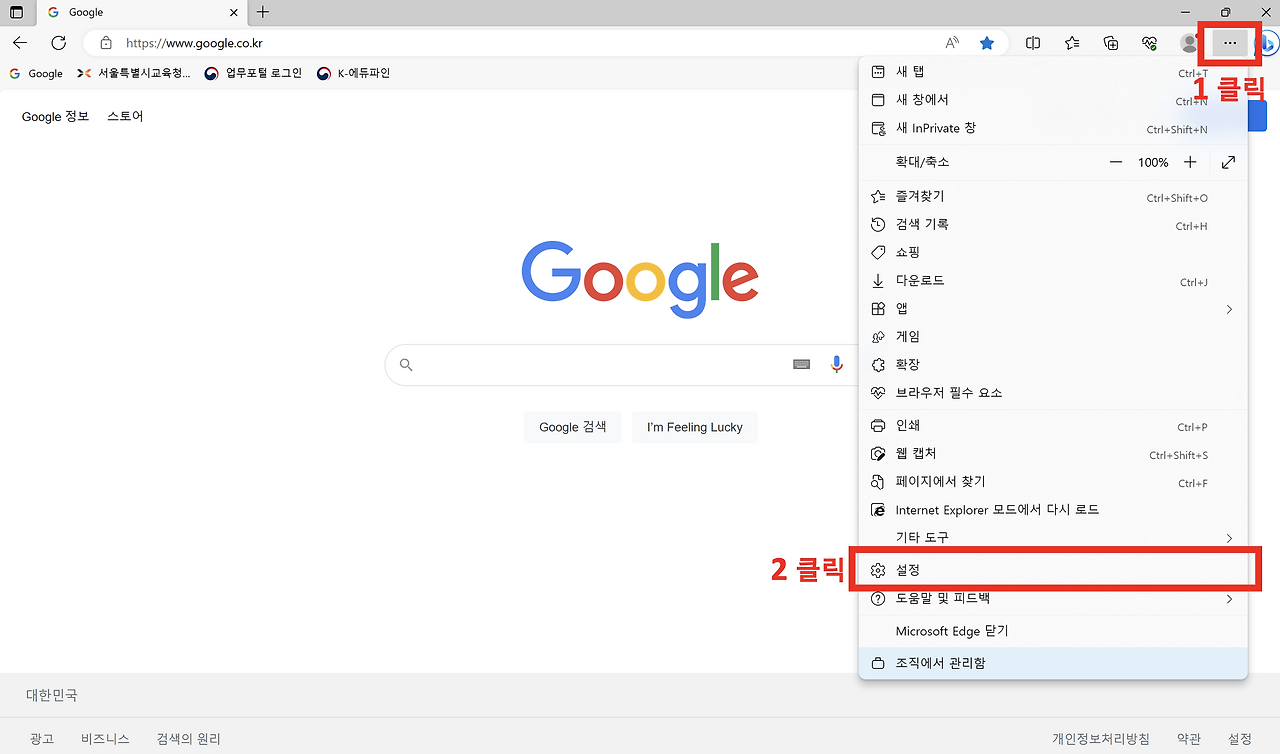Choose Microsoft Edge 닫기
1280x754 pixels.
coord(1053,631)
